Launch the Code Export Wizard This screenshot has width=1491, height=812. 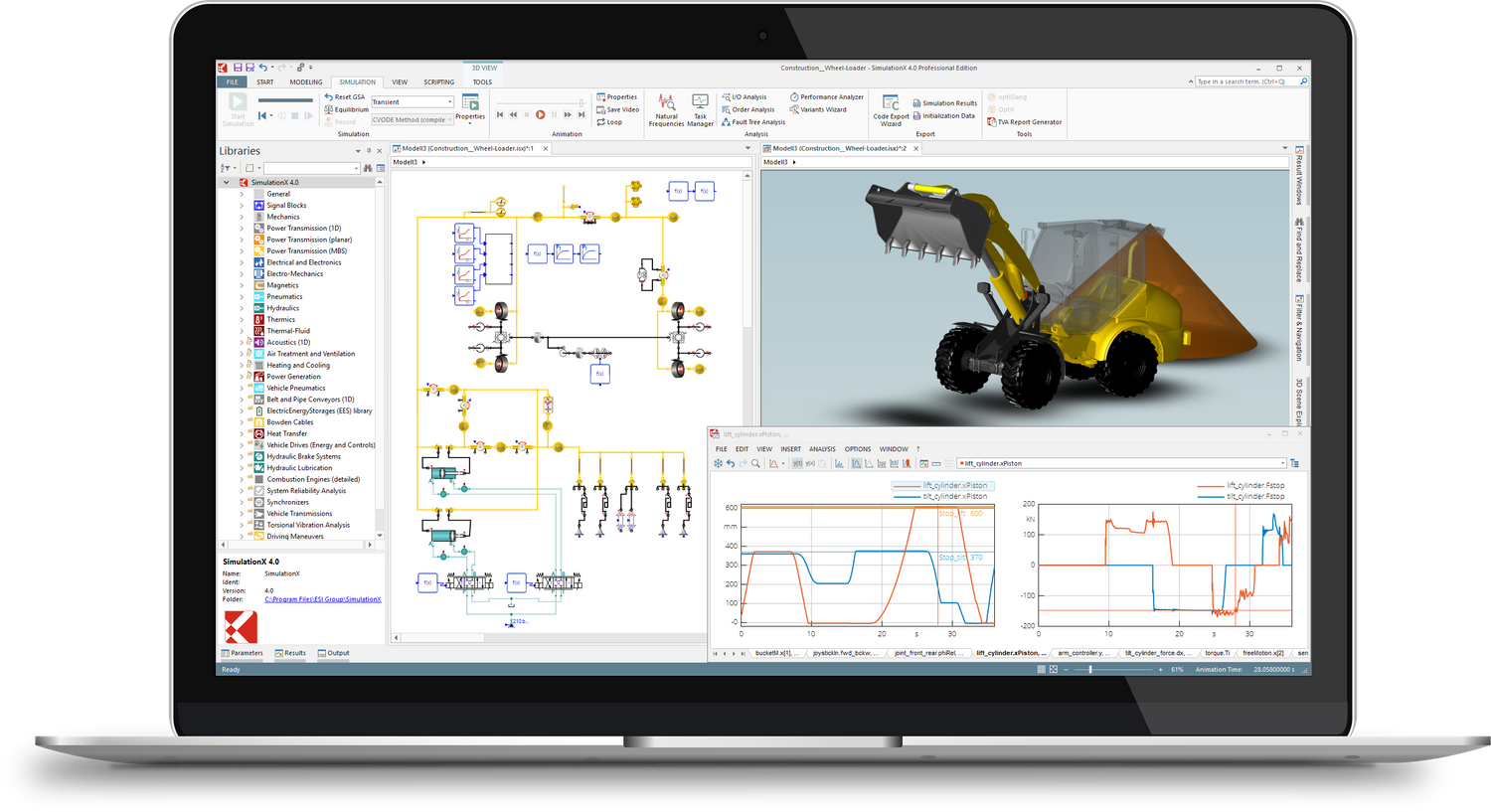pyautogui.click(x=891, y=104)
